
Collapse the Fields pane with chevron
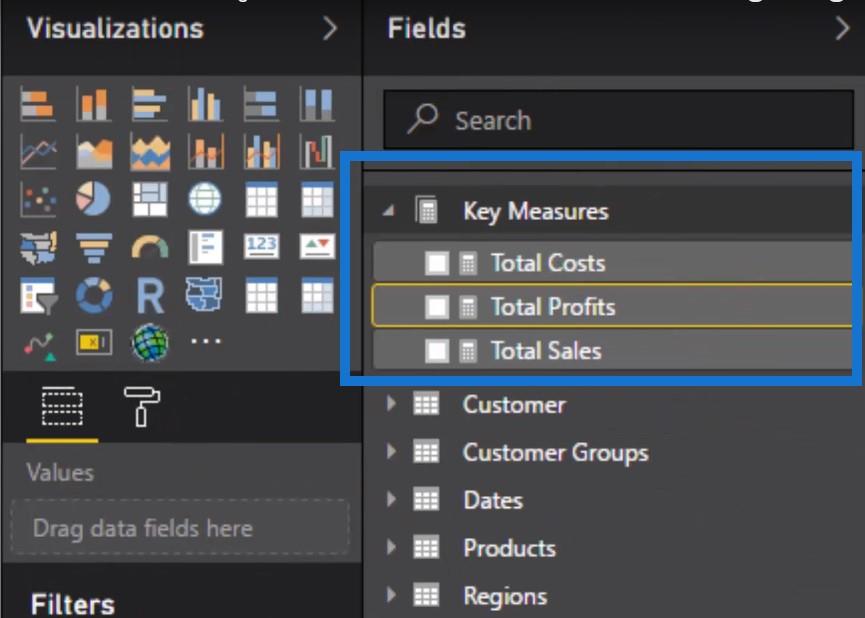pyautogui.click(x=842, y=28)
